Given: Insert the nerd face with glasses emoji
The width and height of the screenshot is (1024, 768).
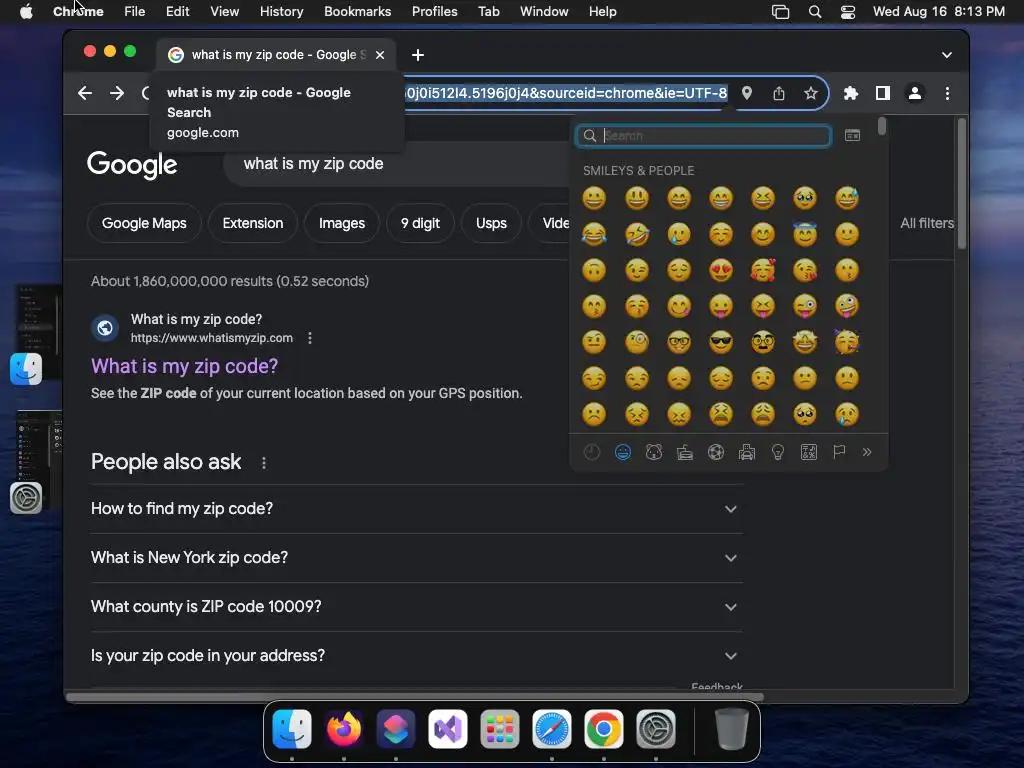Looking at the screenshot, I should tap(679, 342).
